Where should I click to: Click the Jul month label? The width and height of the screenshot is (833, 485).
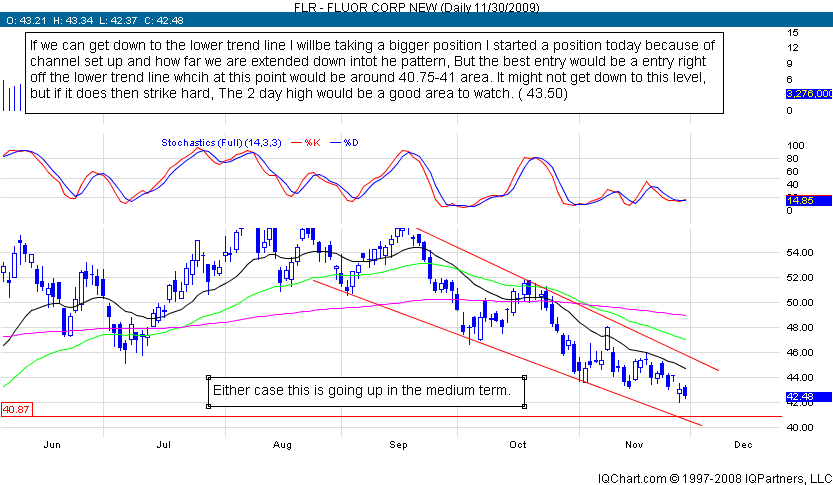coord(163,445)
